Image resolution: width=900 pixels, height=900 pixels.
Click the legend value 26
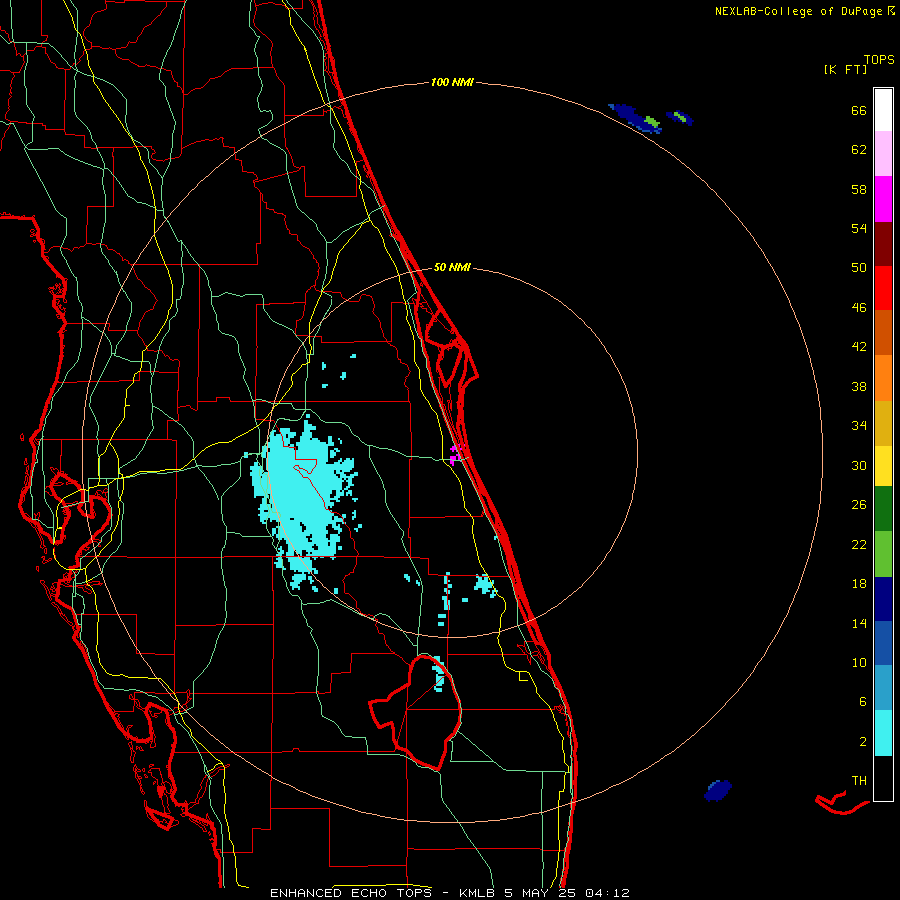coord(859,505)
